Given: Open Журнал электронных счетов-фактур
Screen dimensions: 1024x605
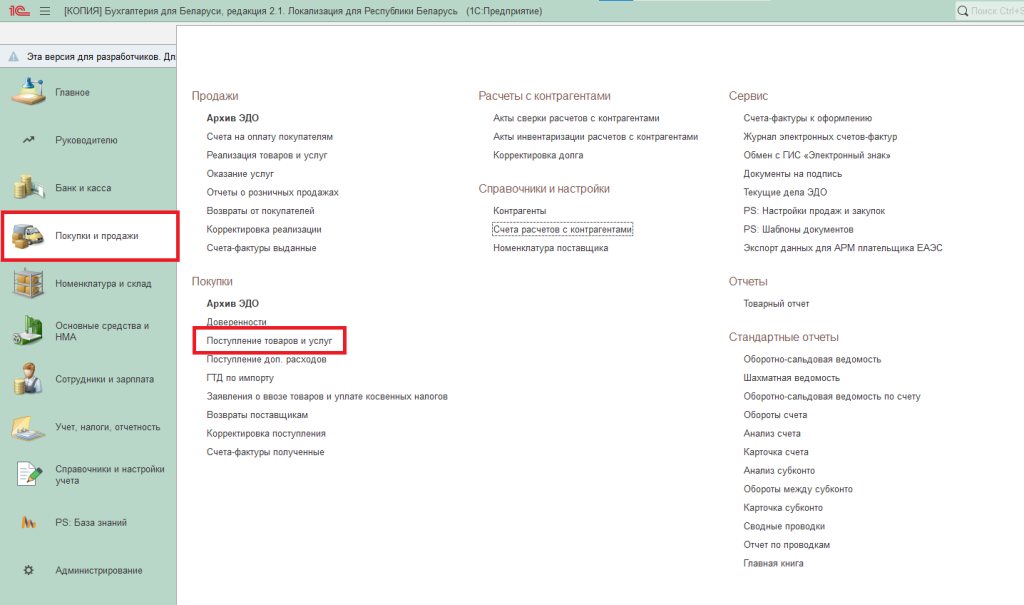Looking at the screenshot, I should [820, 136].
